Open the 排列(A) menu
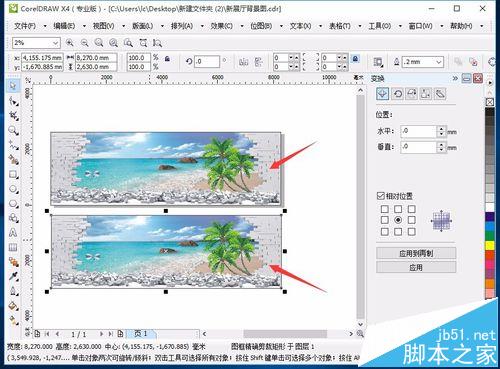Image resolution: width=500 pixels, height=369 pixels. 182,26
